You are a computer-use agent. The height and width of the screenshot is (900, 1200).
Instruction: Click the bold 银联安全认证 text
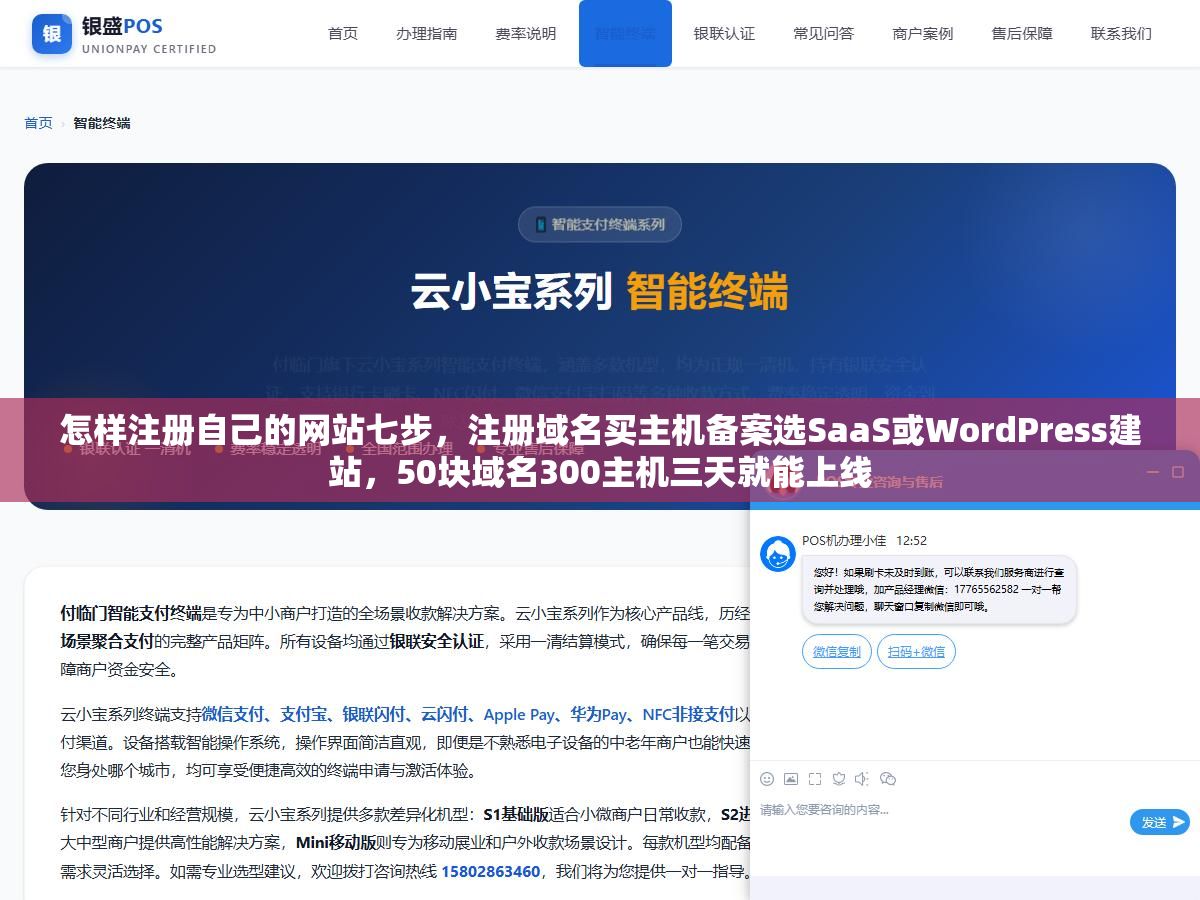pyautogui.click(x=436, y=641)
